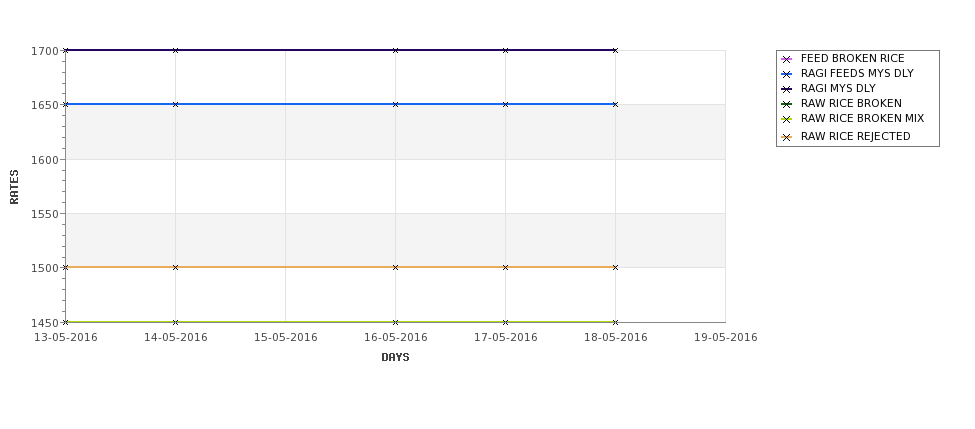Viewport: 975px width, 429px height.
Task: Click the RAW RICE BROKEN MIX legend marker
Action: (x=786, y=119)
